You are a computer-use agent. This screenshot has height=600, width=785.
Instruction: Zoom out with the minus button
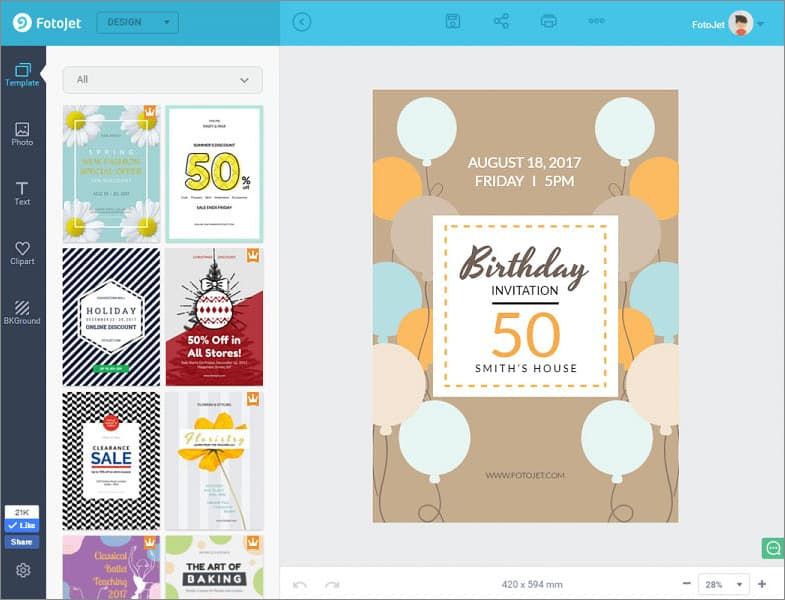click(x=687, y=583)
